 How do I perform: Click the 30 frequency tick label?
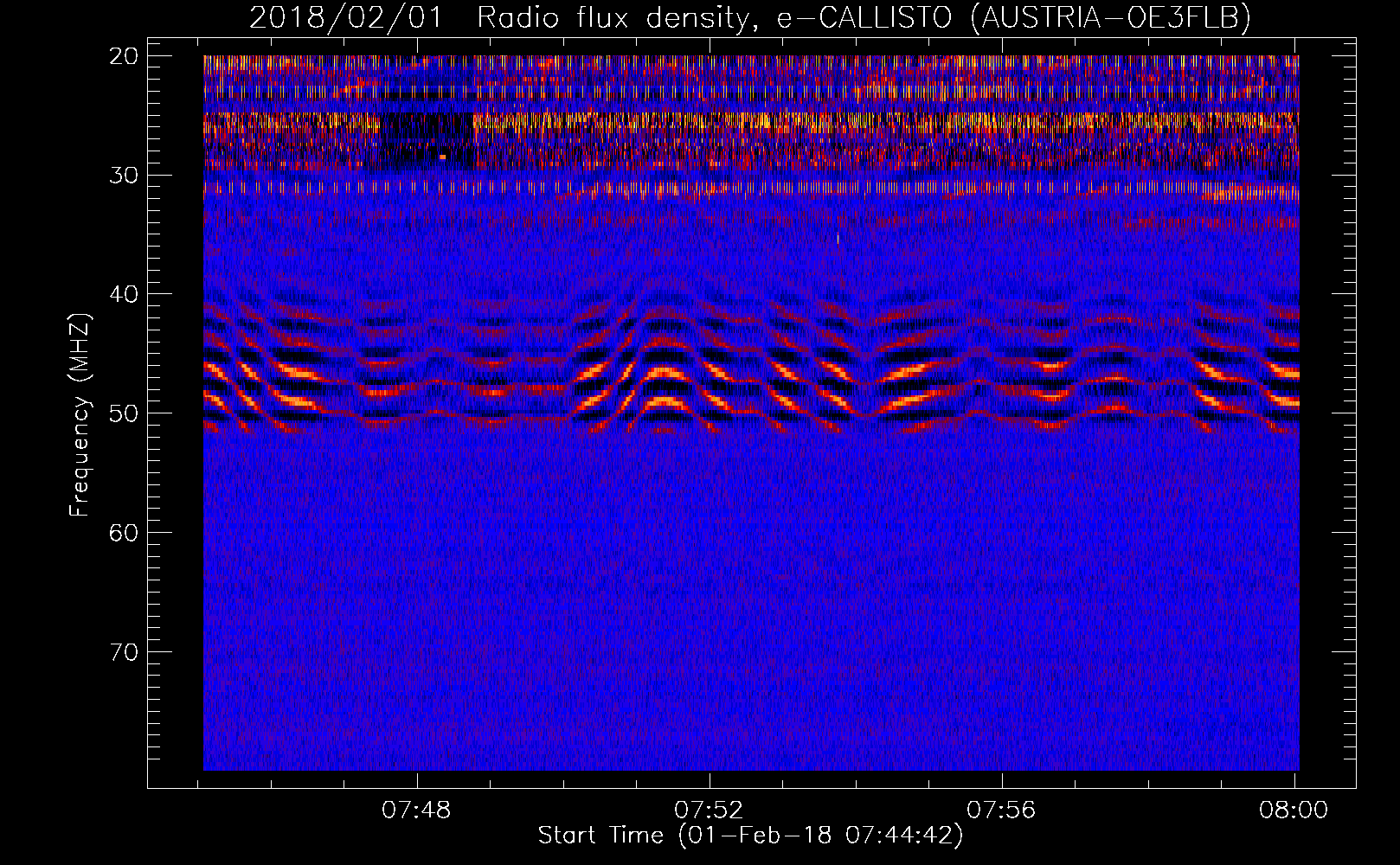[125, 176]
